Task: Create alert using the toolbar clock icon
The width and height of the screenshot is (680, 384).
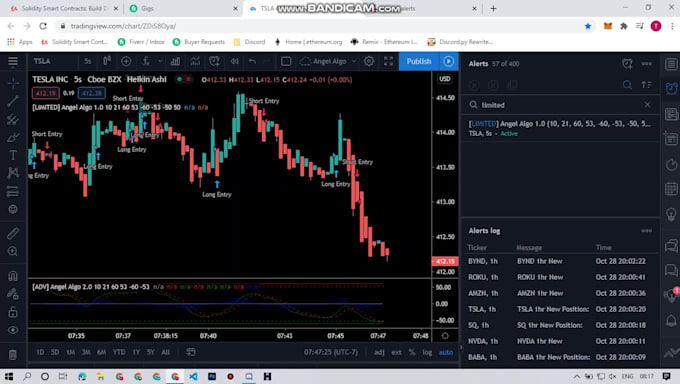Action: tap(214, 61)
